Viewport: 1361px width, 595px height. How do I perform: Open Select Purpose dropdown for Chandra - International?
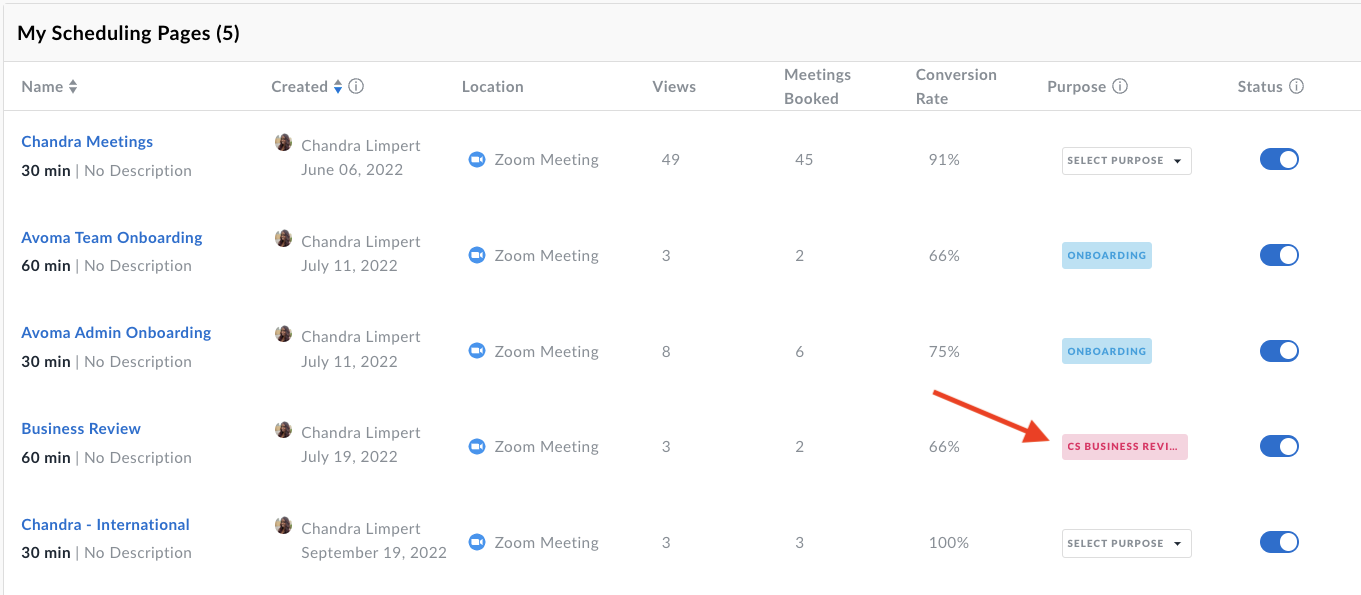(x=1126, y=544)
